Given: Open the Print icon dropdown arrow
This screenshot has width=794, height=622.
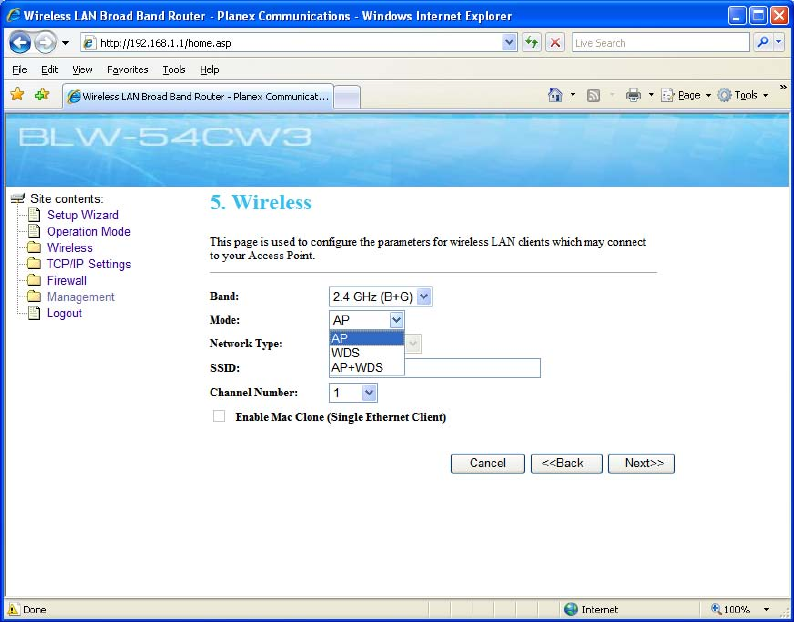Looking at the screenshot, I should pyautogui.click(x=651, y=95).
